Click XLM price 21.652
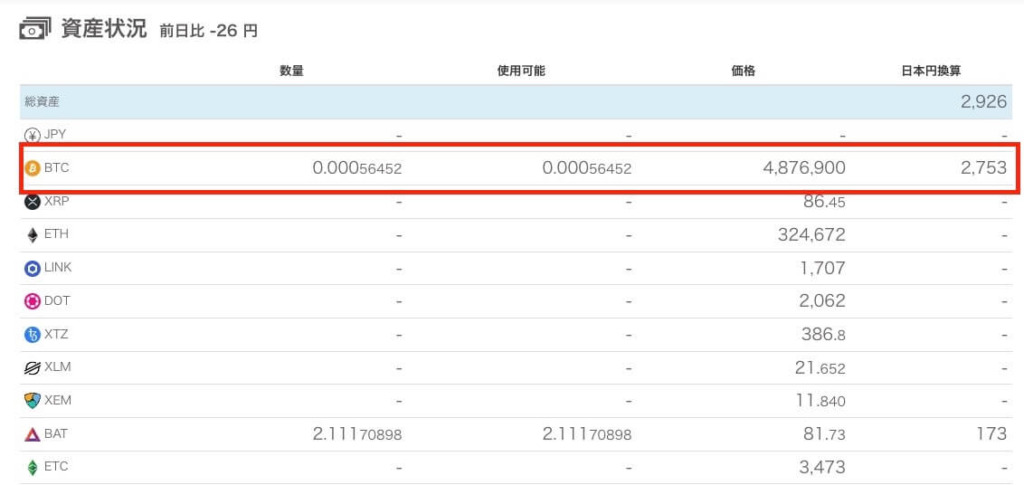 (x=820, y=368)
